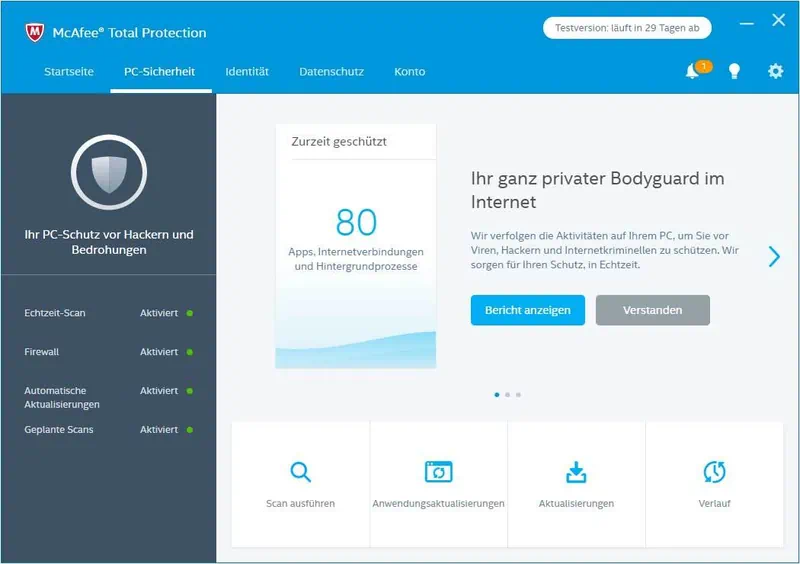Go to the Startseite tab
The height and width of the screenshot is (564, 800).
(69, 72)
